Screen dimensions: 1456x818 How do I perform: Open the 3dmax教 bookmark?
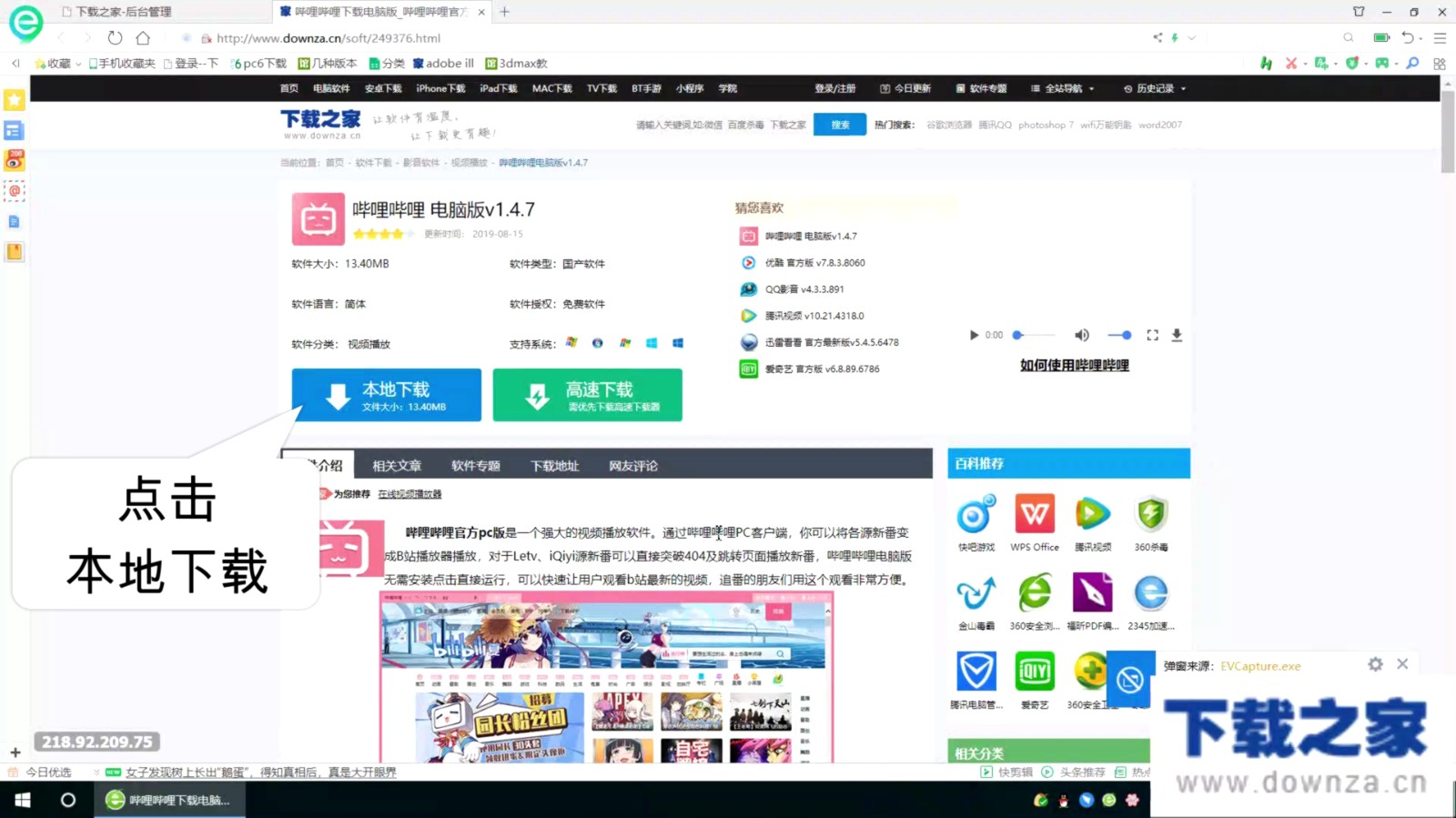pyautogui.click(x=516, y=64)
